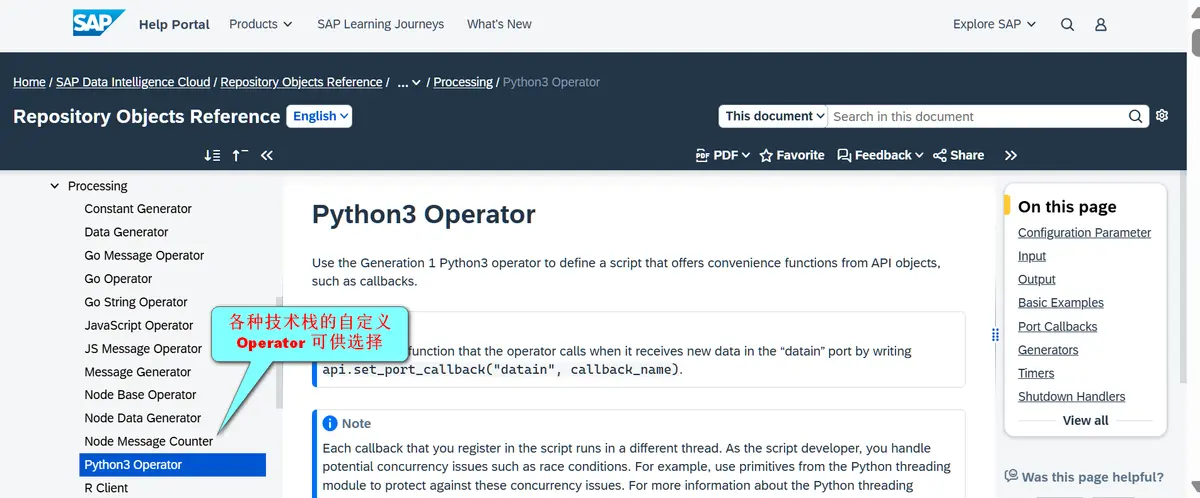Viewport: 1200px width, 498px height.
Task: Jump to Timers section
Action: click(1036, 373)
